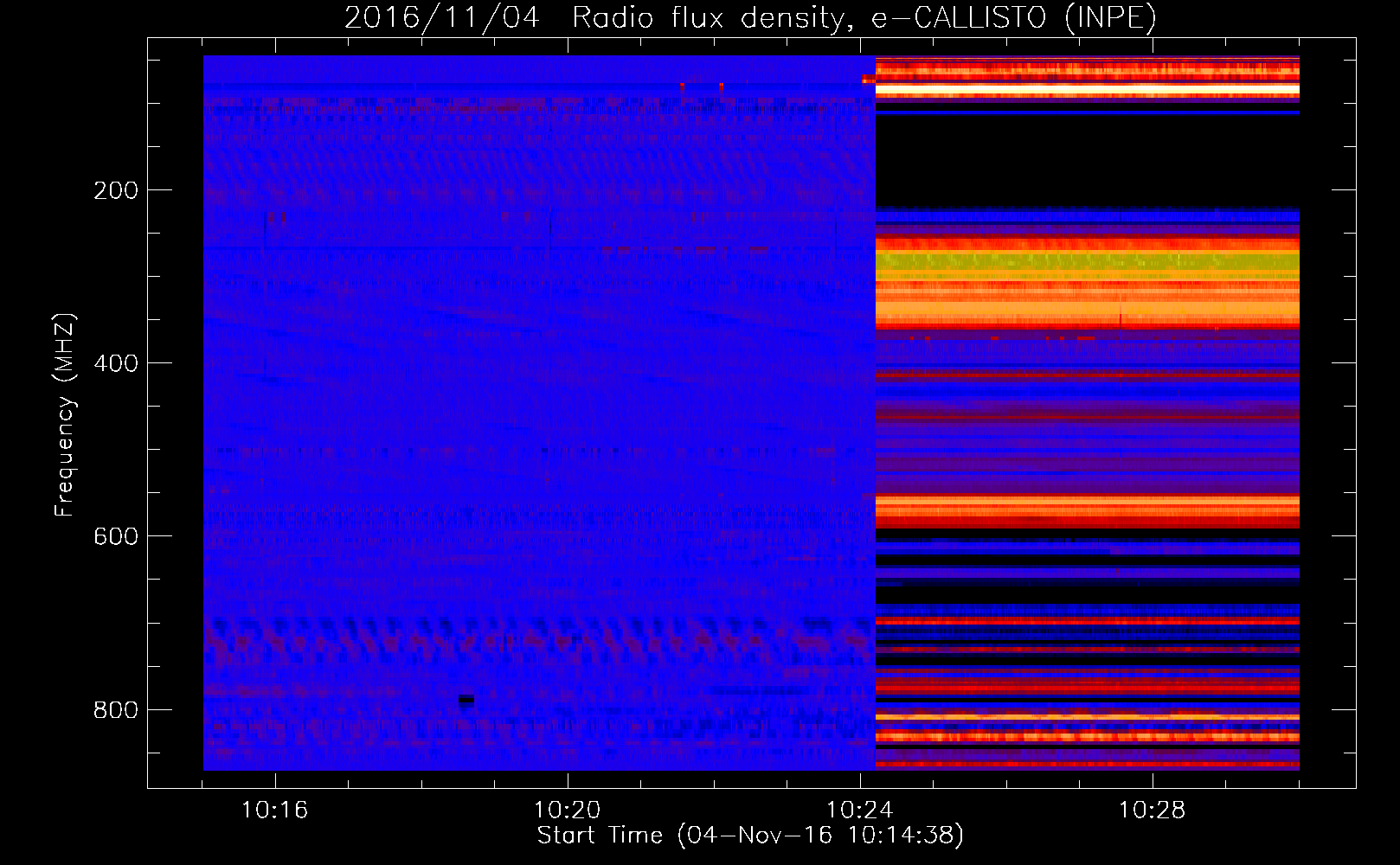Click the 10:24 time tick label
The image size is (1400, 865).
click(x=860, y=811)
